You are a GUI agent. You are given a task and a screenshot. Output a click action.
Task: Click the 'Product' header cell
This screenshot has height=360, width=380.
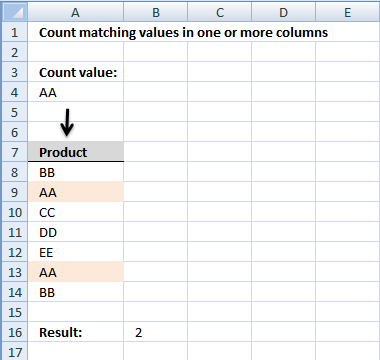(76, 152)
